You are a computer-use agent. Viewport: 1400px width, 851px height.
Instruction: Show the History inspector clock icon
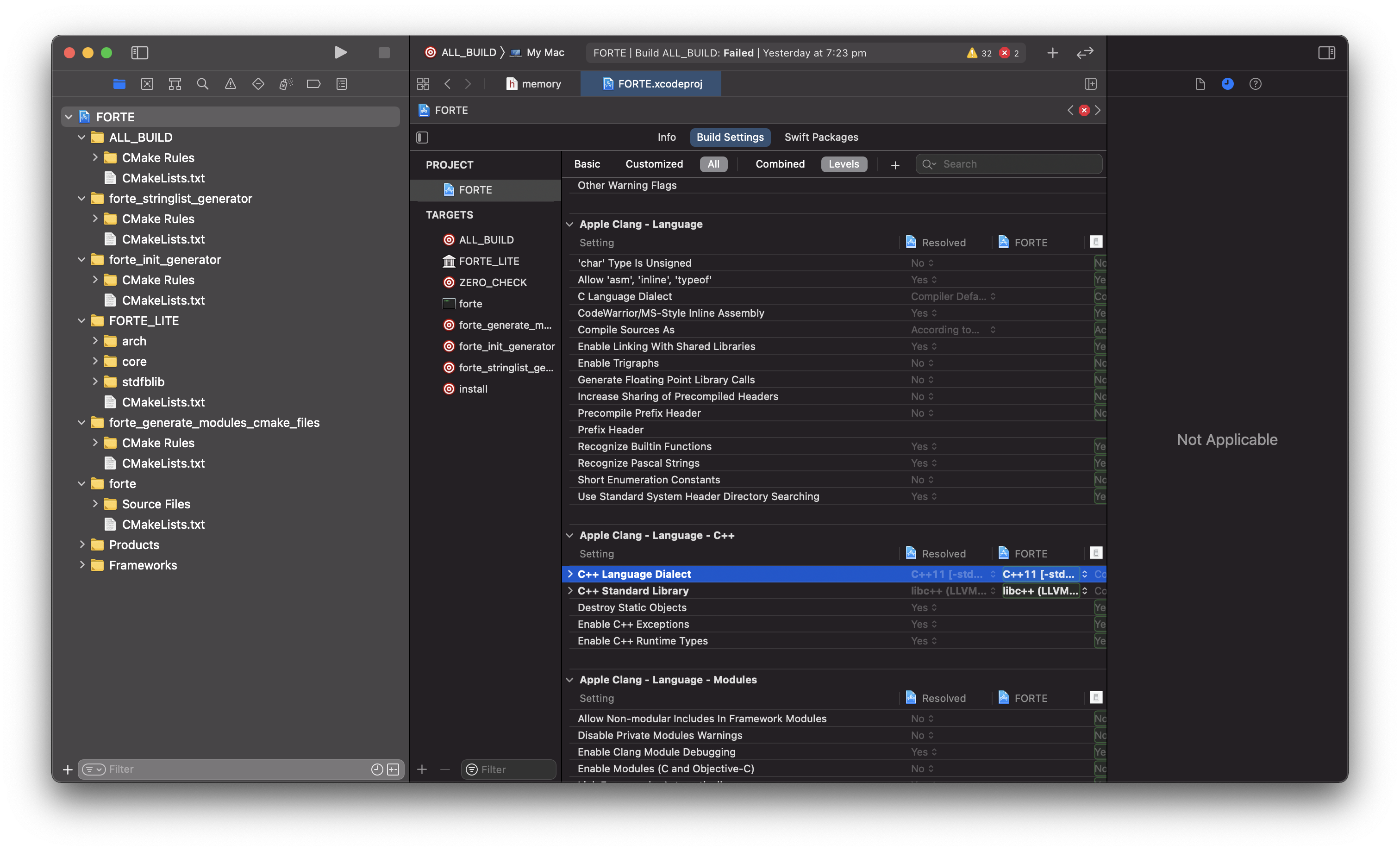pos(1227,84)
